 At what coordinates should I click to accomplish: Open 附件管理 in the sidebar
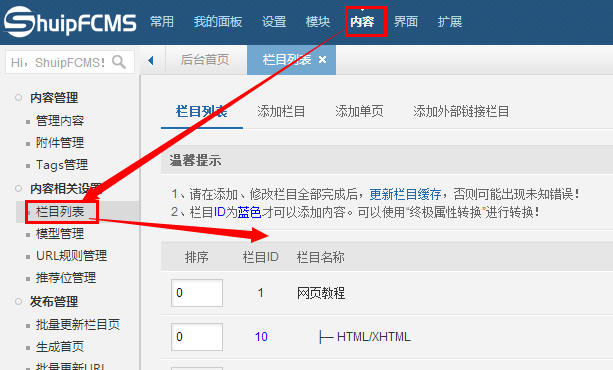click(60, 143)
